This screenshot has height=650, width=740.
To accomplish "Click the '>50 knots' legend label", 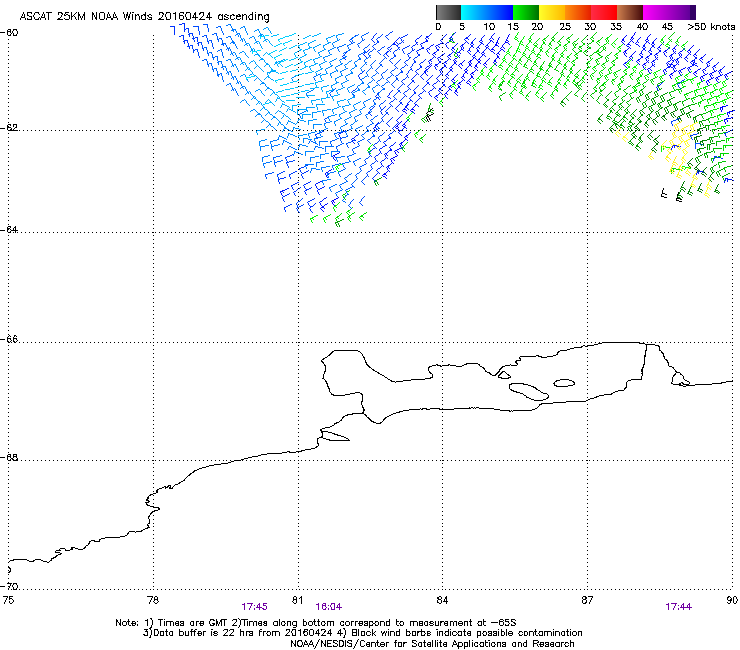I will pos(711,27).
